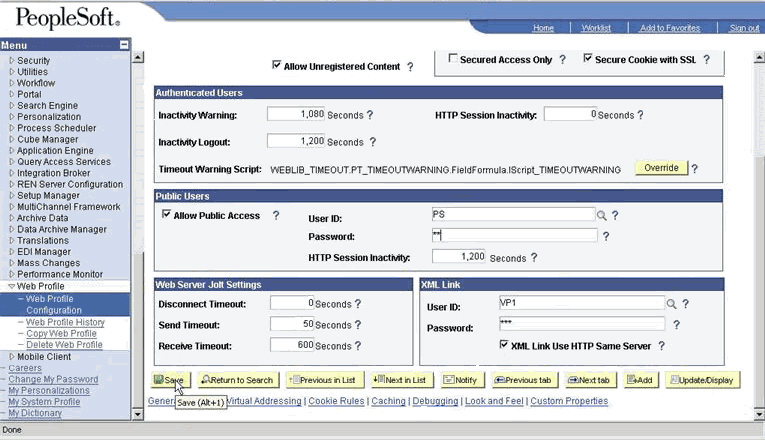This screenshot has width=765, height=440.
Task: Click help icon beside Override button
Action: click(695, 169)
